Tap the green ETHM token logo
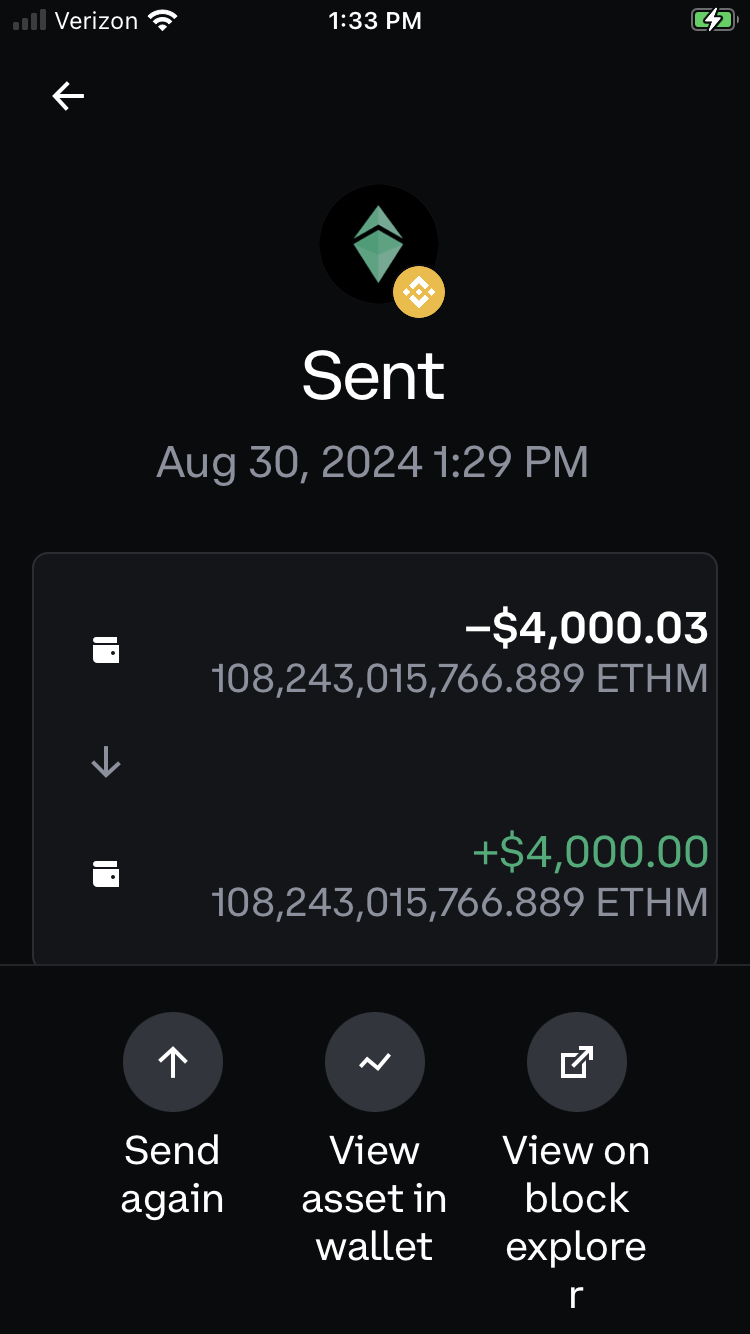This screenshot has height=1334, width=750. click(377, 243)
